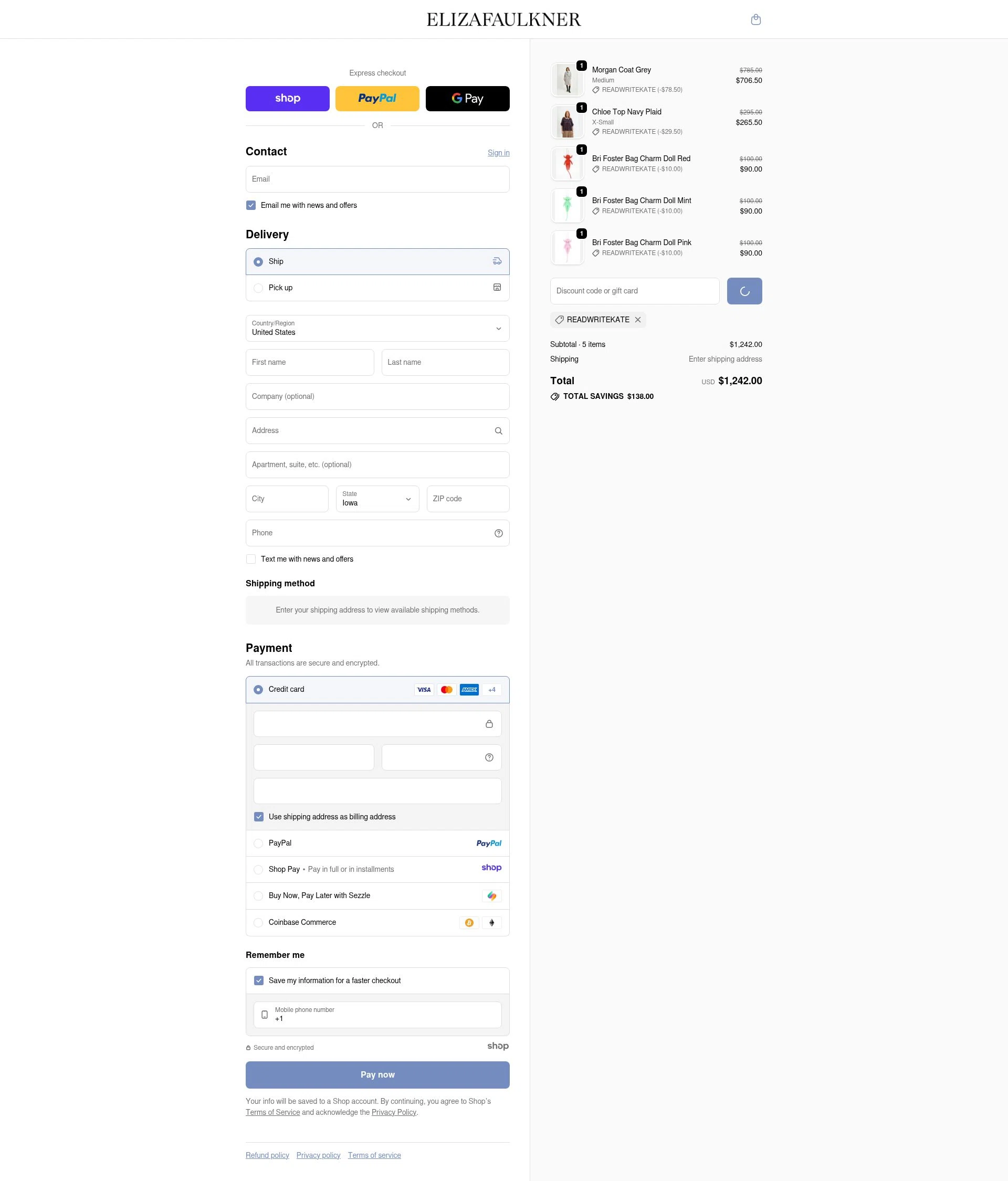Click the address search magnifier icon
Image resolution: width=1008 pixels, height=1181 pixels.
(x=498, y=430)
